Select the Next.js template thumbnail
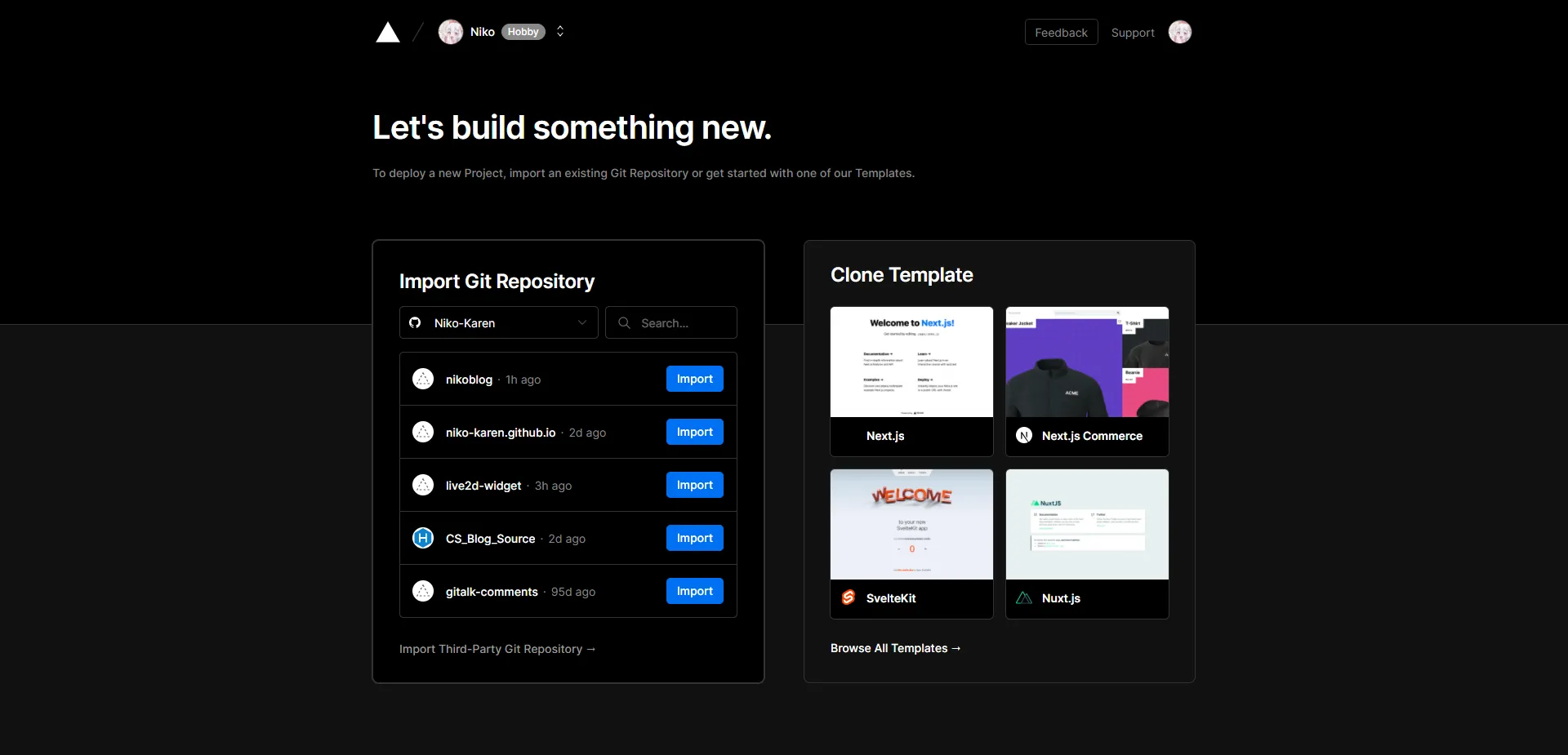The image size is (1568, 755). click(x=911, y=362)
